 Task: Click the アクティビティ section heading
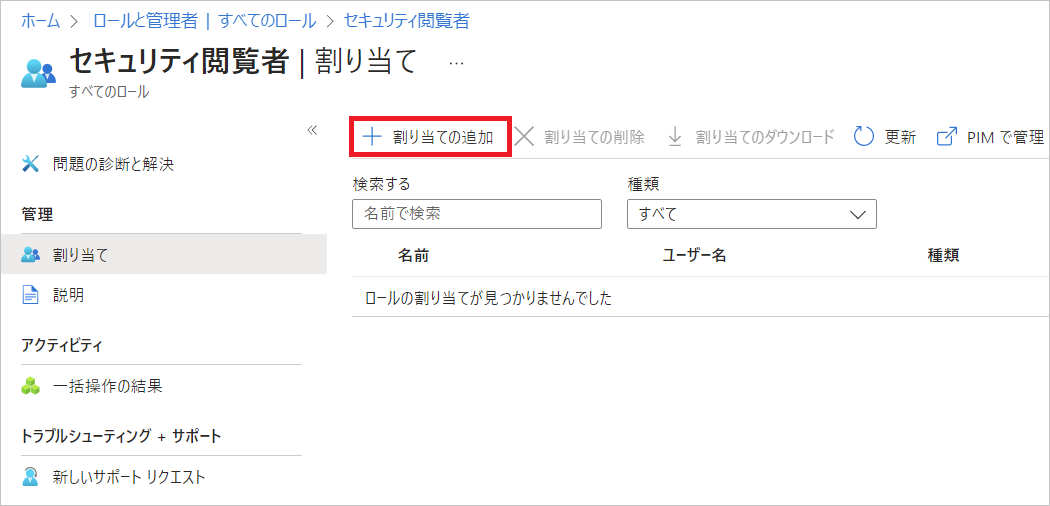(x=62, y=345)
